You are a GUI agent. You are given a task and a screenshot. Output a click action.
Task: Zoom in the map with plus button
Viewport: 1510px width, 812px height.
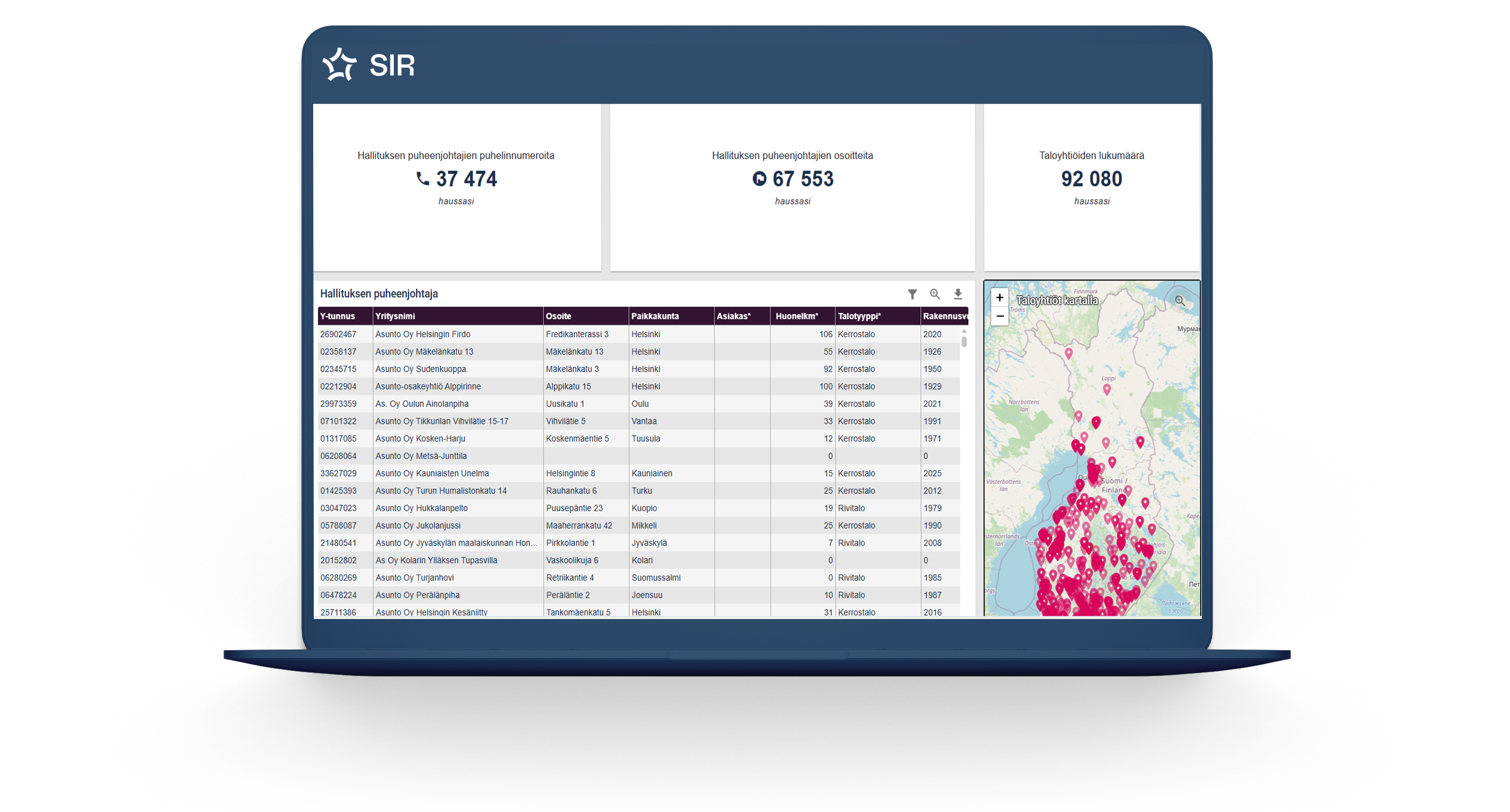999,297
